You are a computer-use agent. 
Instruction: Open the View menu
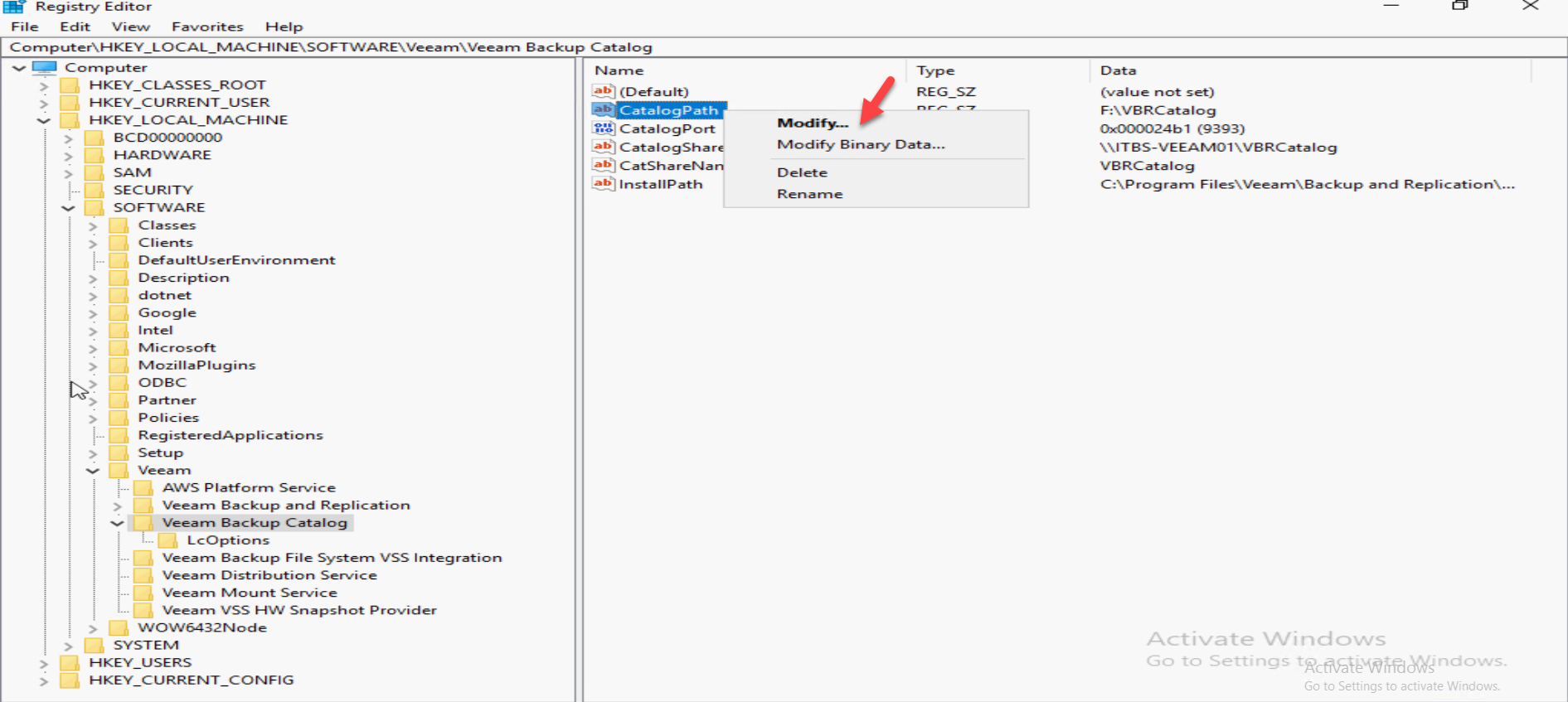coord(131,27)
